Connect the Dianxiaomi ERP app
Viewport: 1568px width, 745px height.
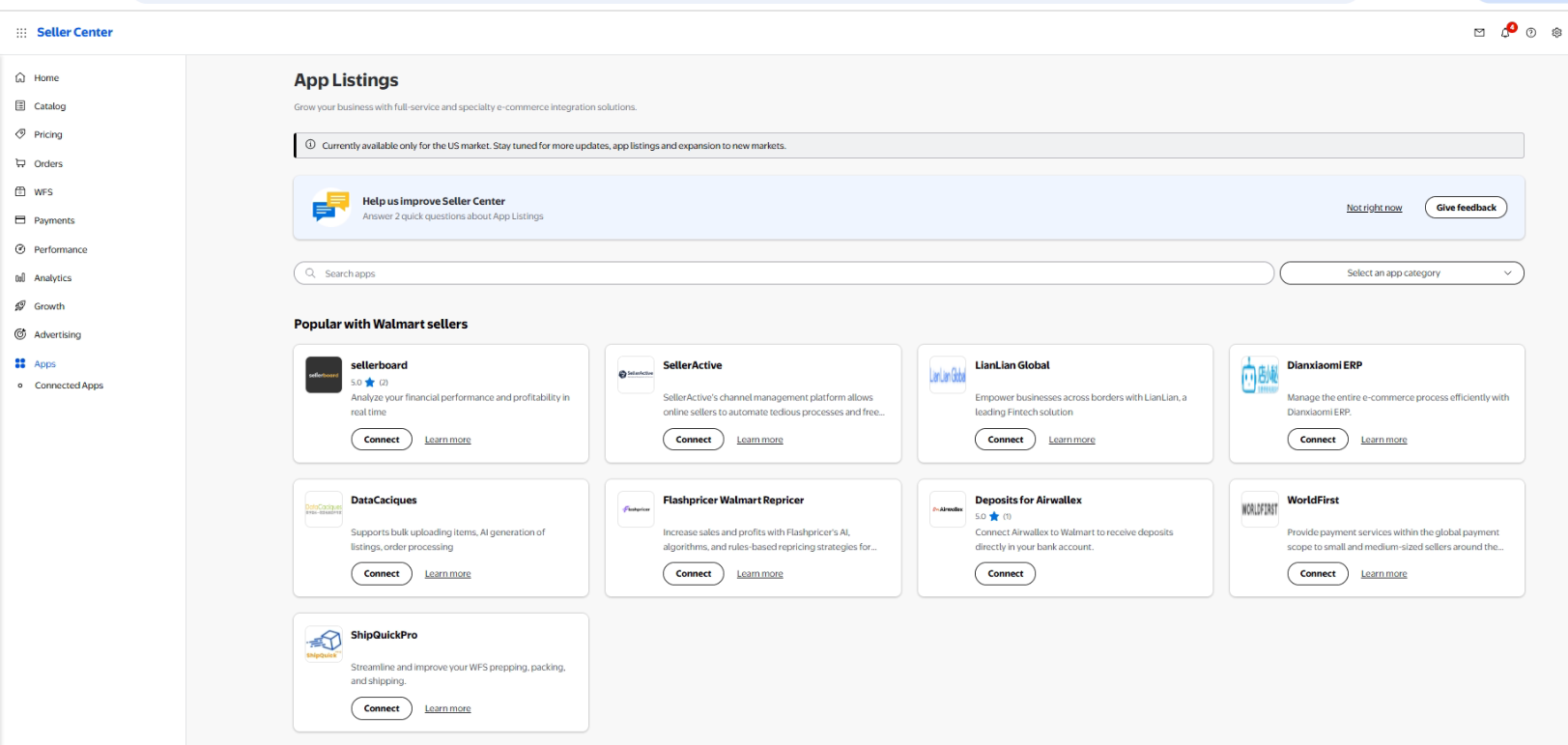[1318, 440]
